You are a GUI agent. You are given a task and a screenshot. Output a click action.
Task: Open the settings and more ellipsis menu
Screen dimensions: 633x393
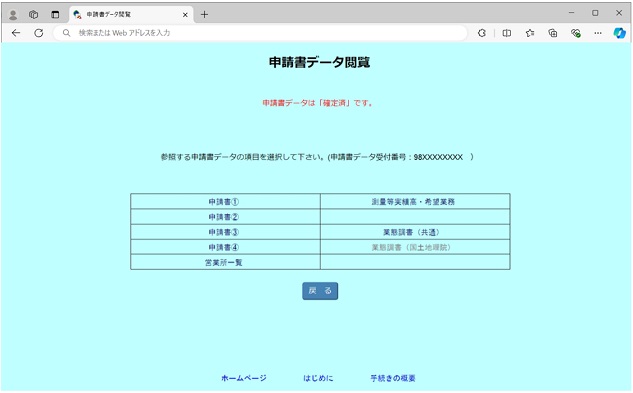point(598,33)
